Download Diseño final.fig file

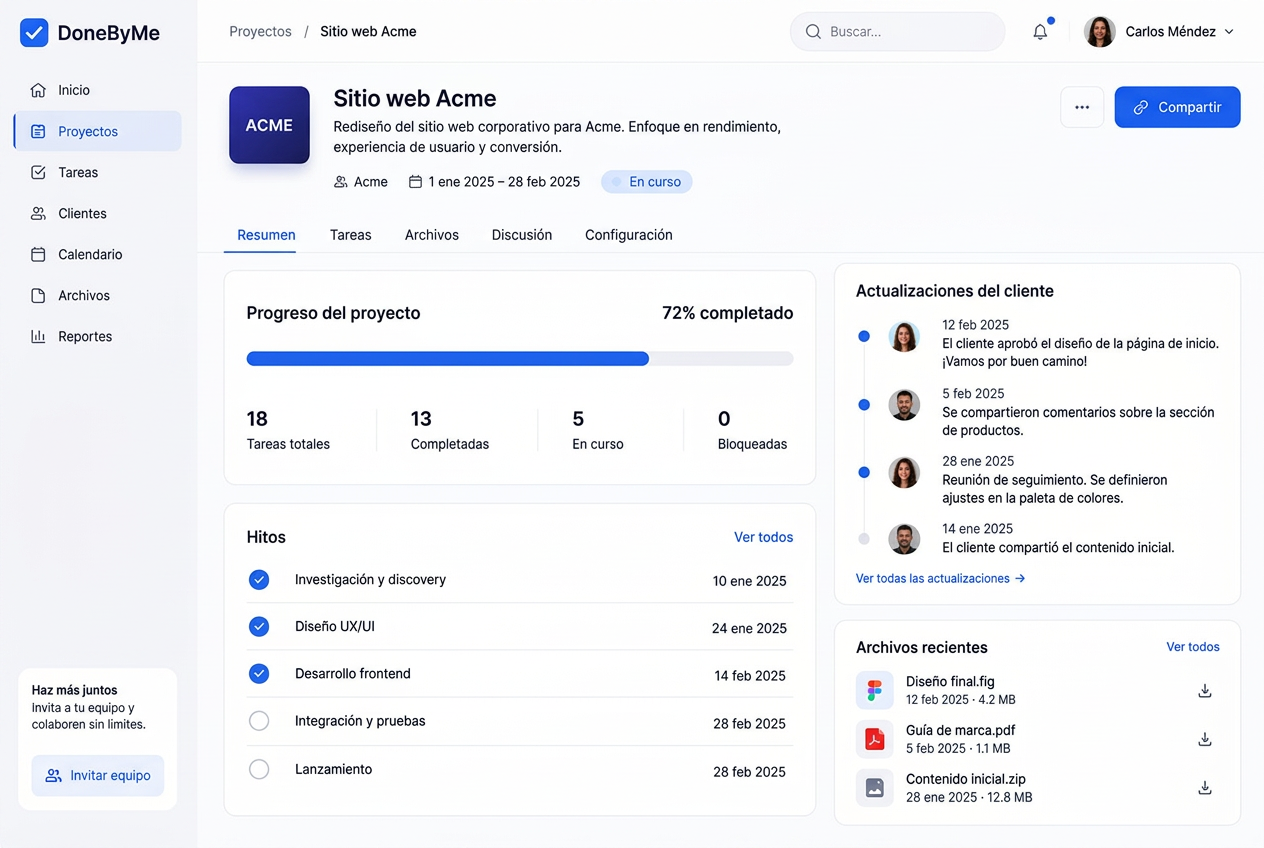[1205, 691]
